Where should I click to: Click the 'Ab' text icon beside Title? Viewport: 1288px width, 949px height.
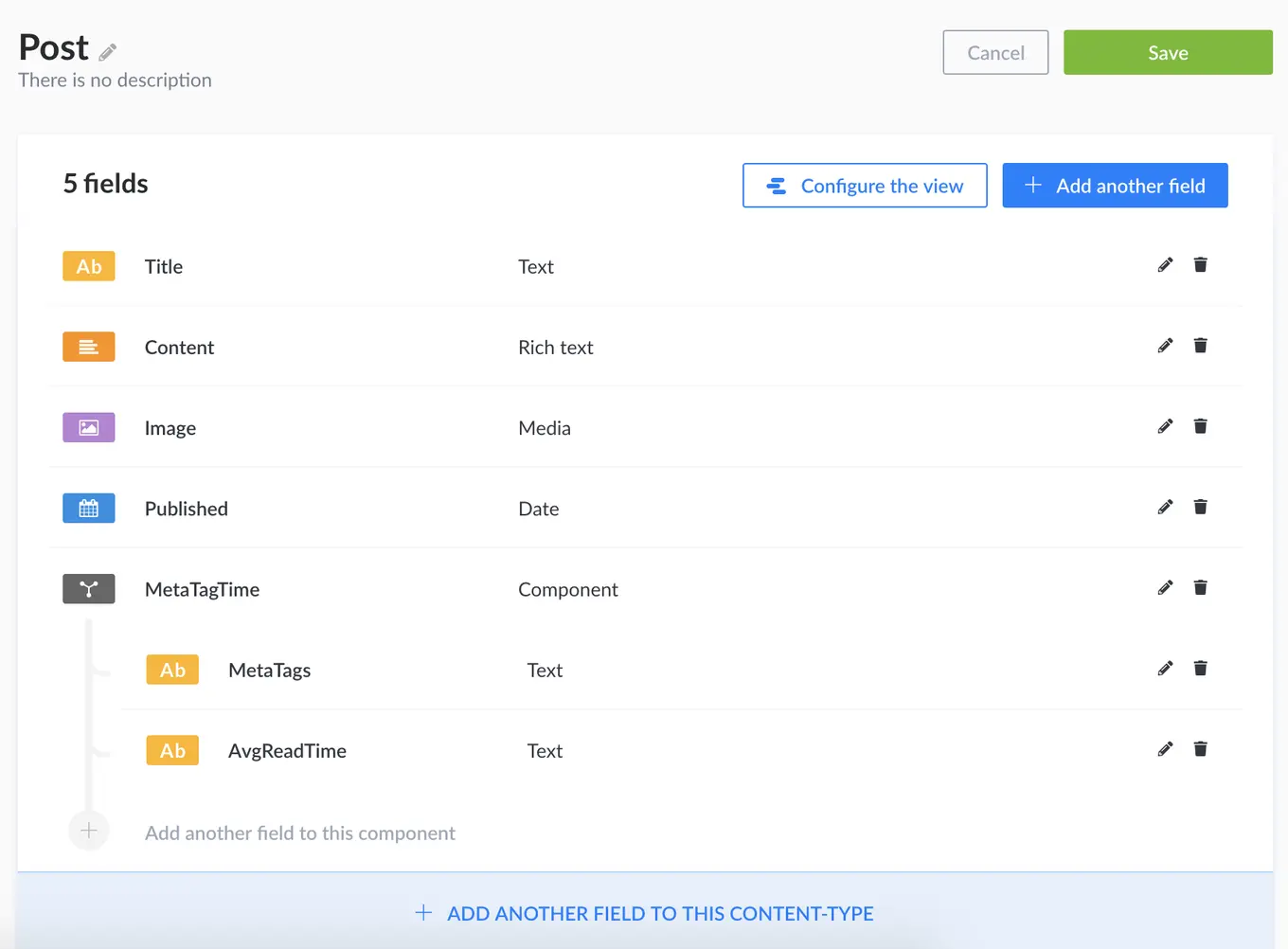tap(88, 266)
